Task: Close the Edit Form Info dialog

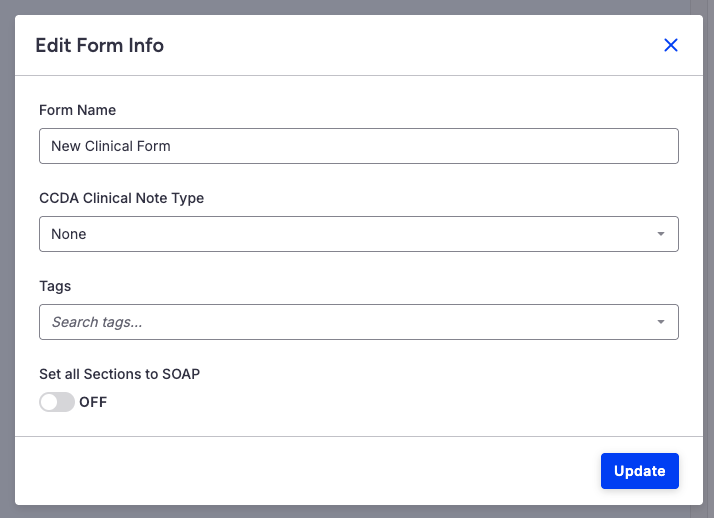Action: pyautogui.click(x=671, y=45)
